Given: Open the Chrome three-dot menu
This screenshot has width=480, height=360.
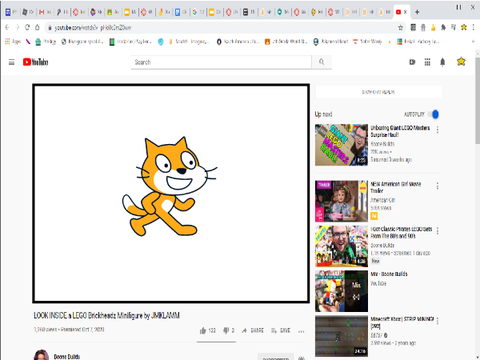Looking at the screenshot, I should click(473, 27).
